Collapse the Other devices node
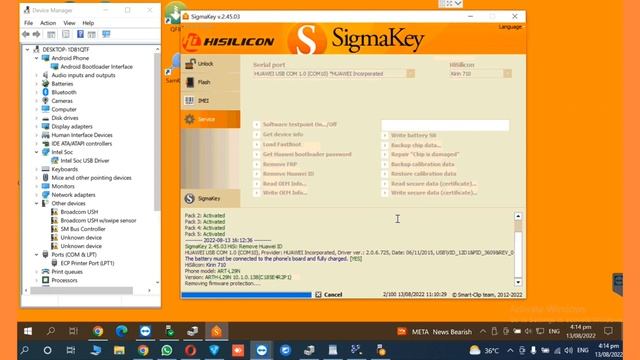The height and width of the screenshot is (360, 640). (36, 203)
